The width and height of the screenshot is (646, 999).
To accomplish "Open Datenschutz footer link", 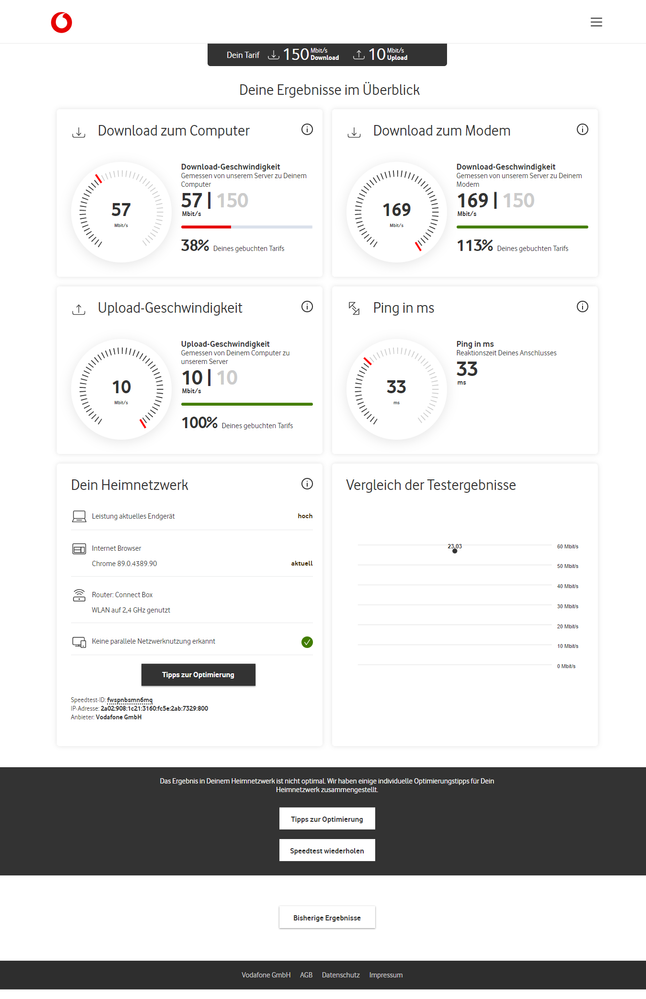I will (x=341, y=975).
